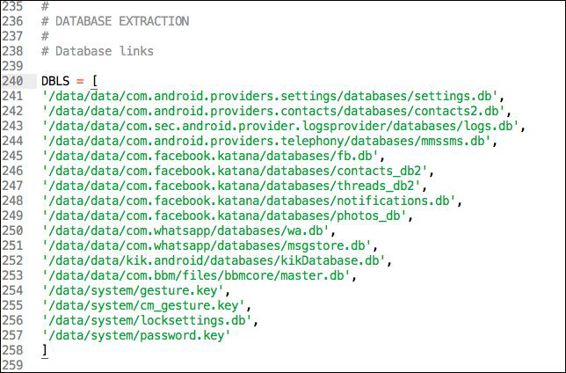
Task: Click the mmssms.db telephony path
Action: (267, 141)
